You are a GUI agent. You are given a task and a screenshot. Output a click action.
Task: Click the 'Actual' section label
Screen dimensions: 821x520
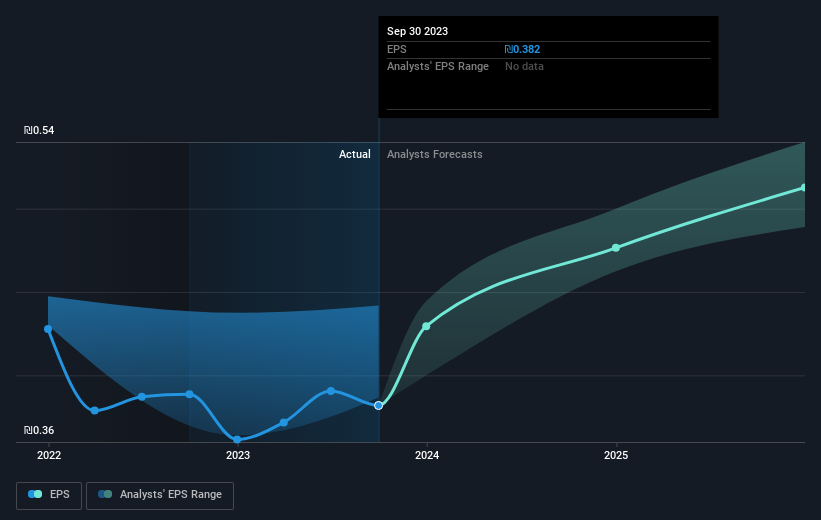(354, 154)
